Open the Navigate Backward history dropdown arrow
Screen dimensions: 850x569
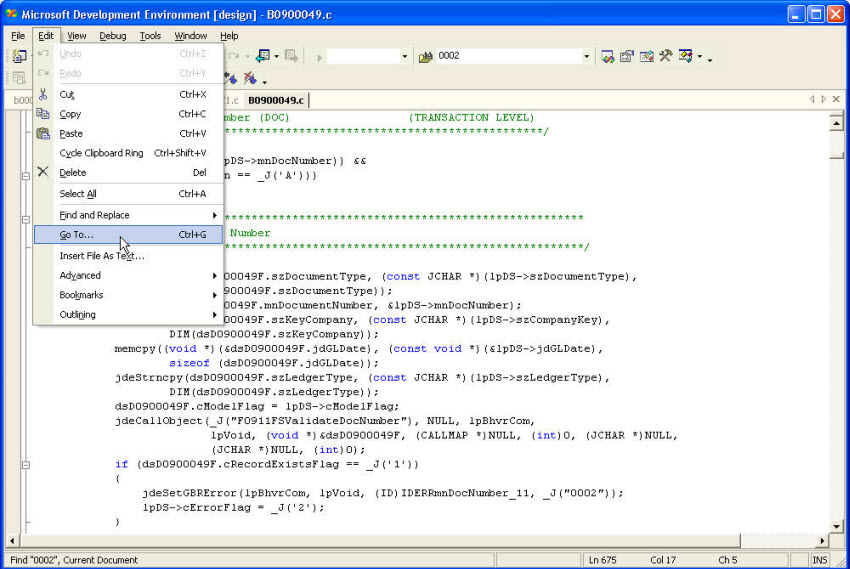tap(276, 56)
